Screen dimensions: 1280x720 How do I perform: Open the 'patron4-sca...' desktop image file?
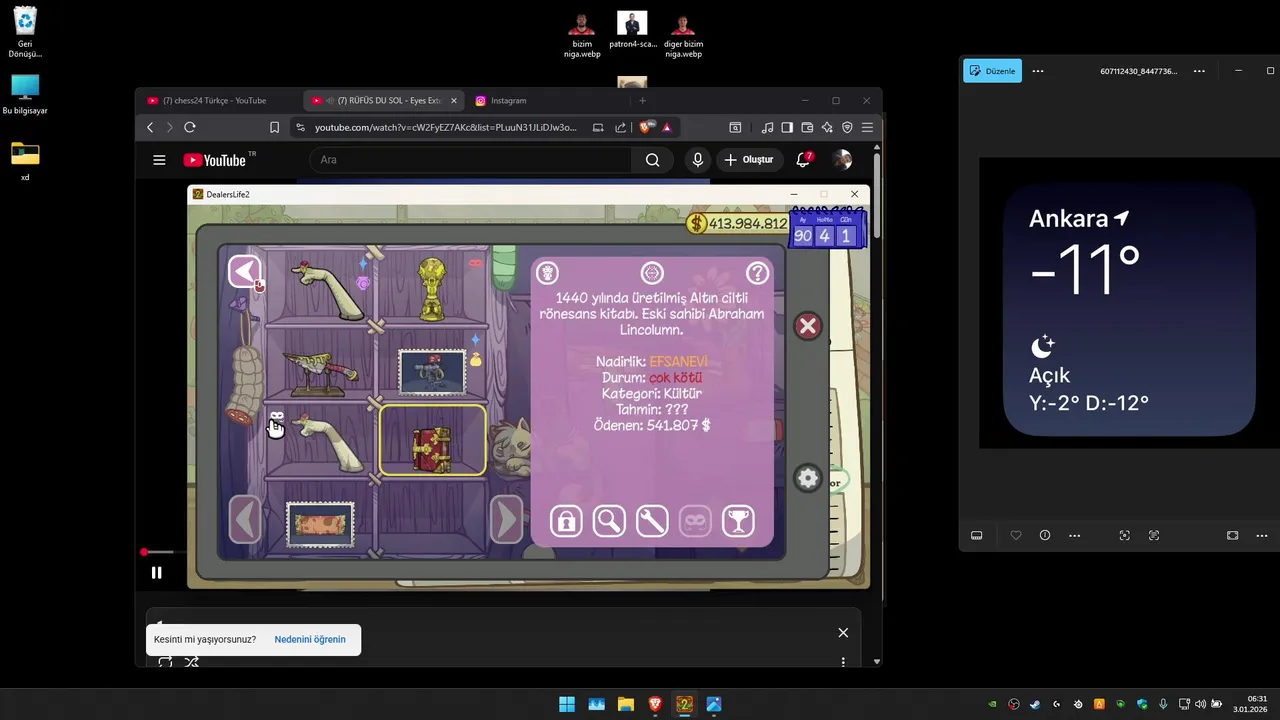click(632, 30)
